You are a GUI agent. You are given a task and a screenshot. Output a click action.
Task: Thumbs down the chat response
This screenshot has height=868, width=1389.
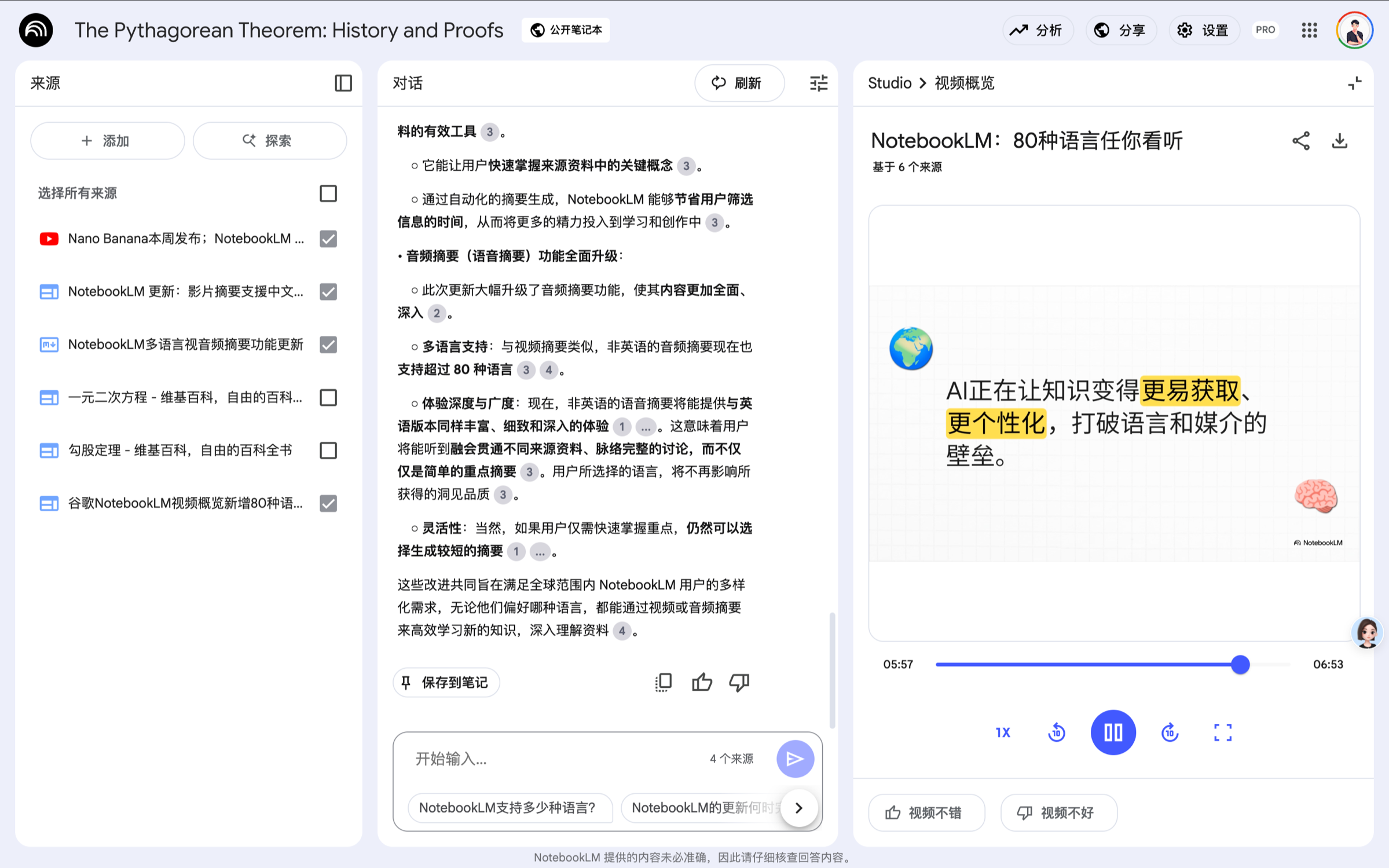[739, 682]
